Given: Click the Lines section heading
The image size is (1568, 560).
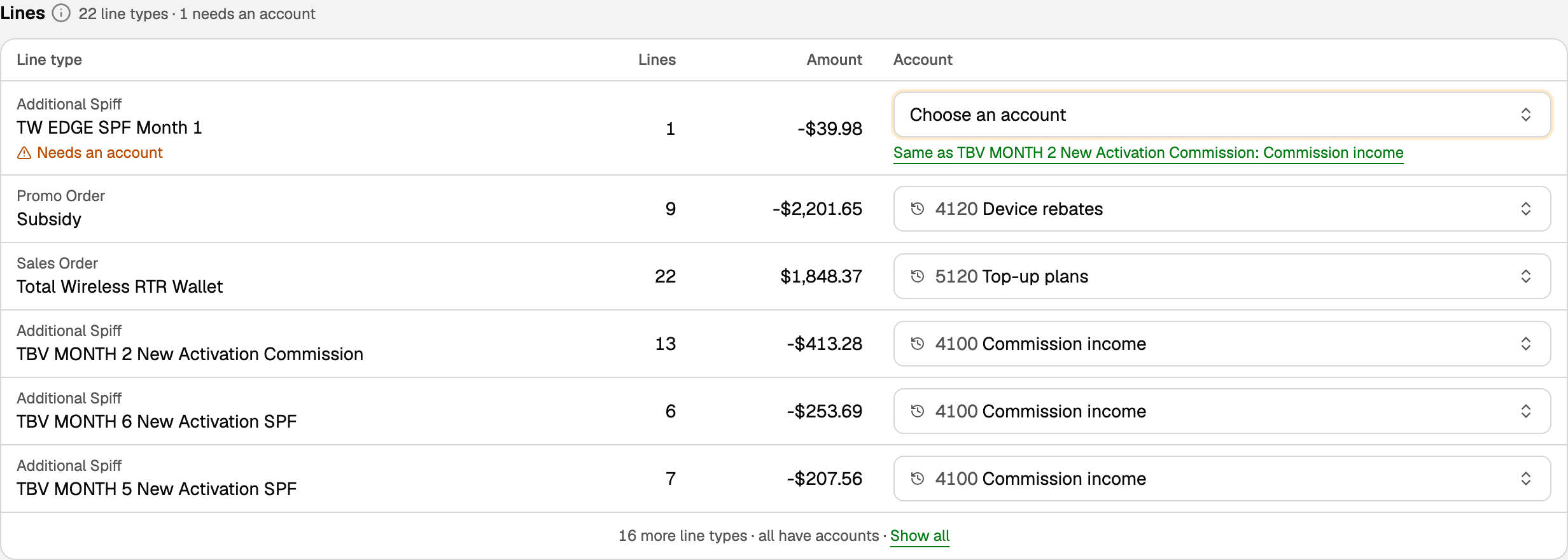Looking at the screenshot, I should [22, 13].
